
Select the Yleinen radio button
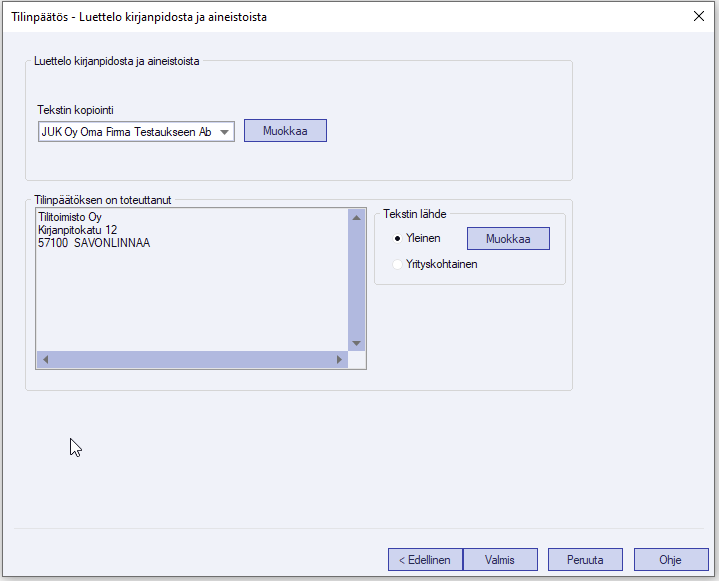pos(398,238)
